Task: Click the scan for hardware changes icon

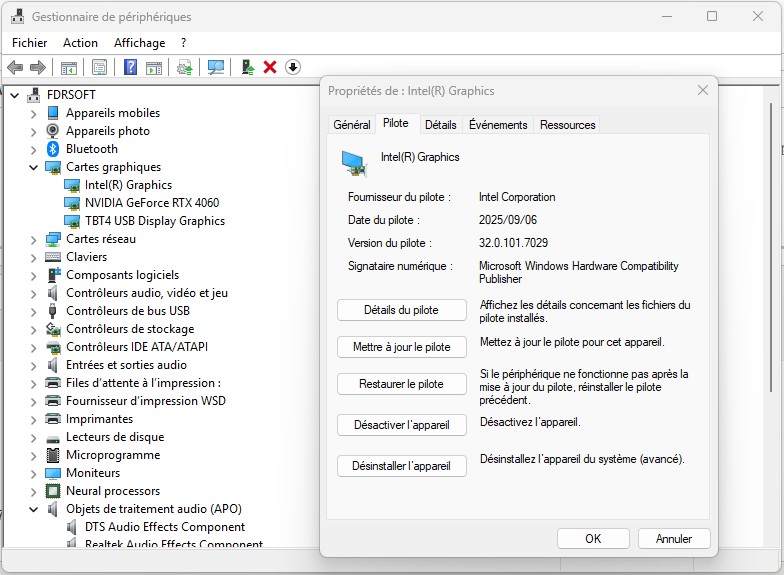Action: [215, 67]
